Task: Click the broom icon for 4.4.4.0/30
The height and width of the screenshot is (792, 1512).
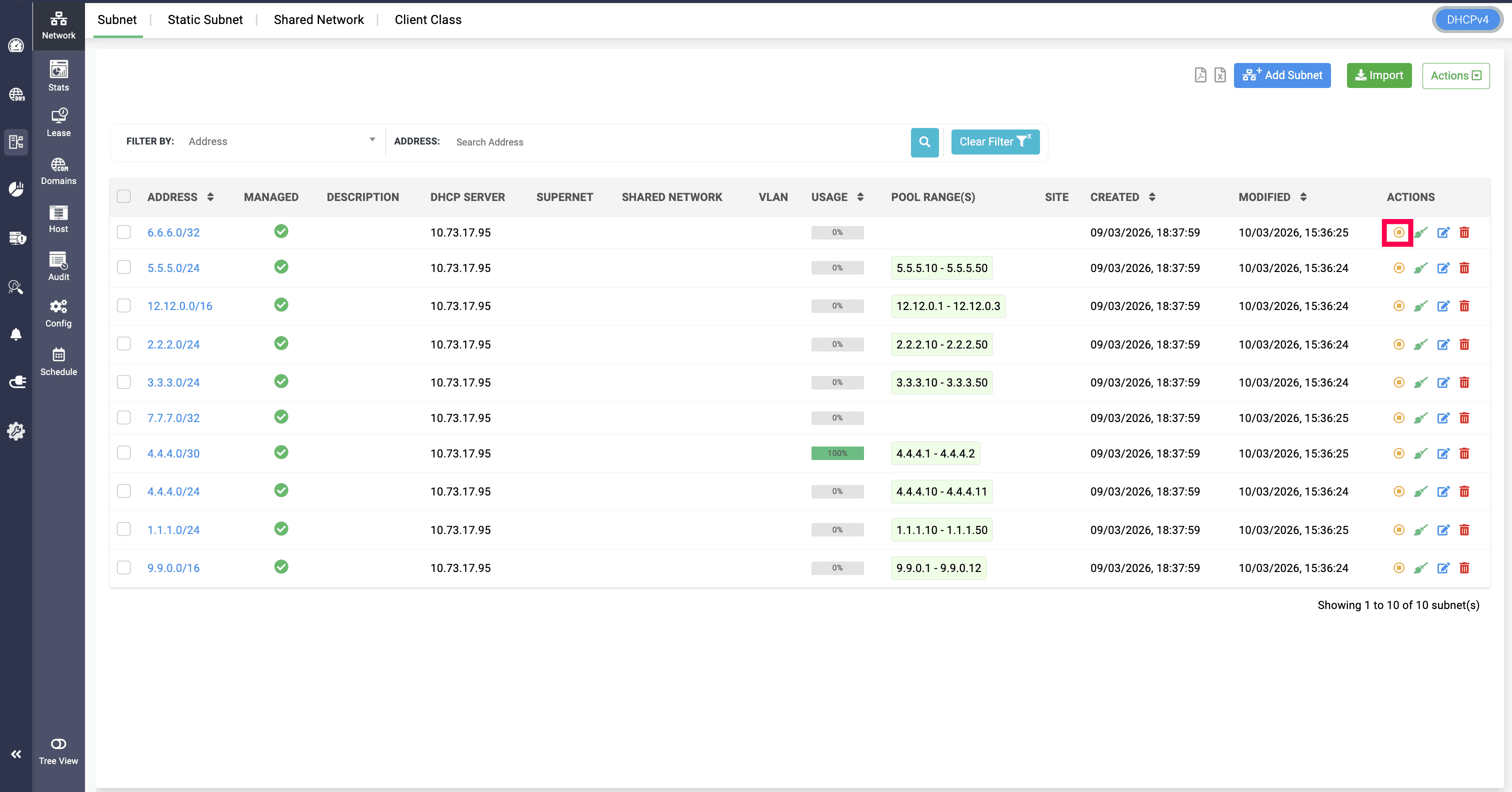Action: [1420, 453]
